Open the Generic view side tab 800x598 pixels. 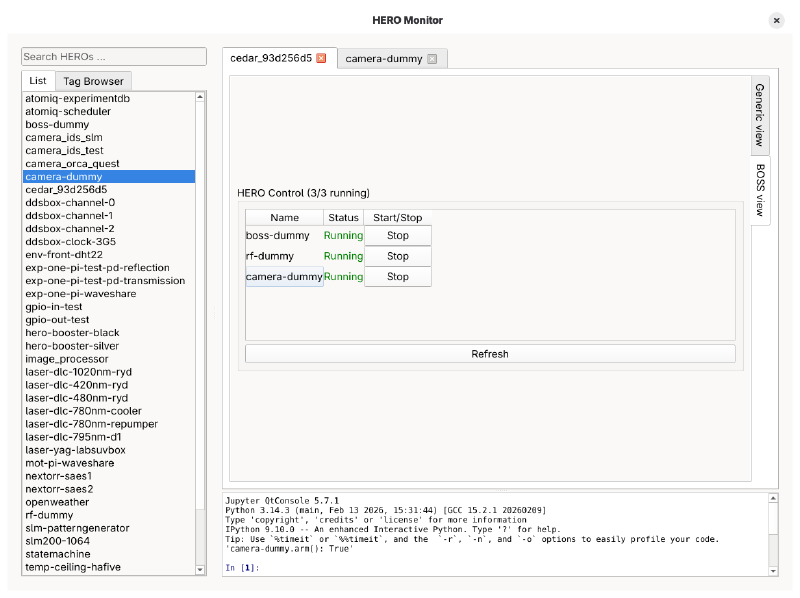tap(760, 114)
